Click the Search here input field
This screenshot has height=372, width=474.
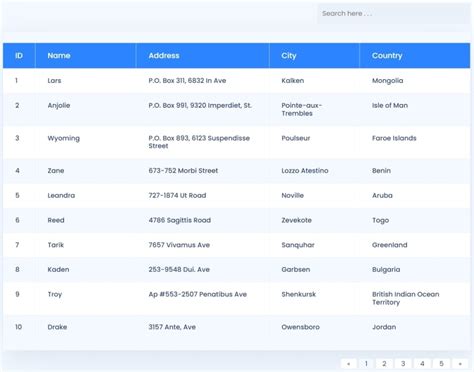[x=393, y=14]
